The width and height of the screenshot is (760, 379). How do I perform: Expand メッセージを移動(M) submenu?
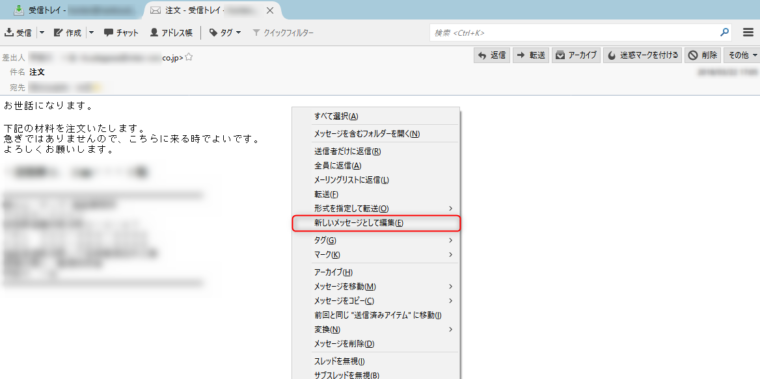376,286
